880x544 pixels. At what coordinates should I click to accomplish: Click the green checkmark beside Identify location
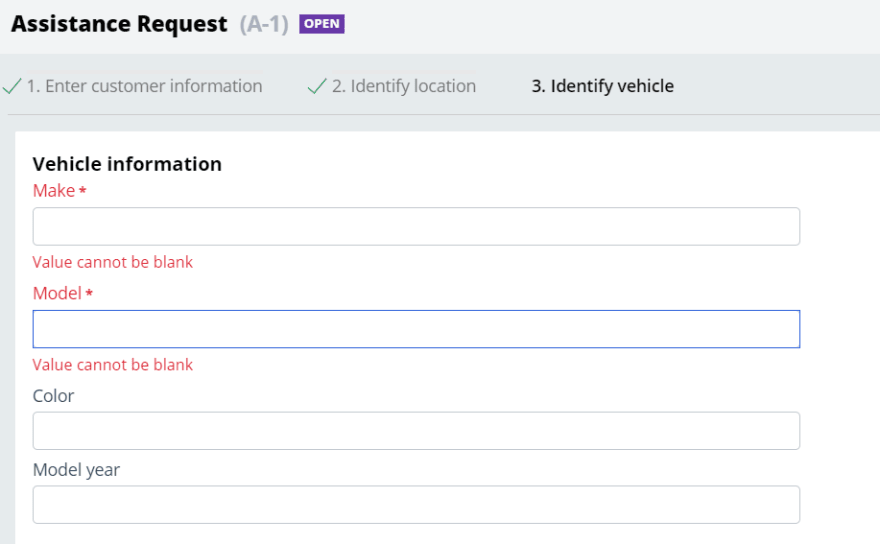tap(317, 86)
